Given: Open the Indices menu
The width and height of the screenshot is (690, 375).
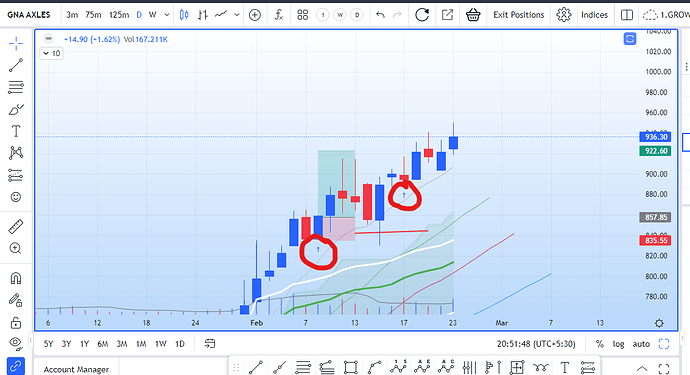Looking at the screenshot, I should pyautogui.click(x=594, y=15).
